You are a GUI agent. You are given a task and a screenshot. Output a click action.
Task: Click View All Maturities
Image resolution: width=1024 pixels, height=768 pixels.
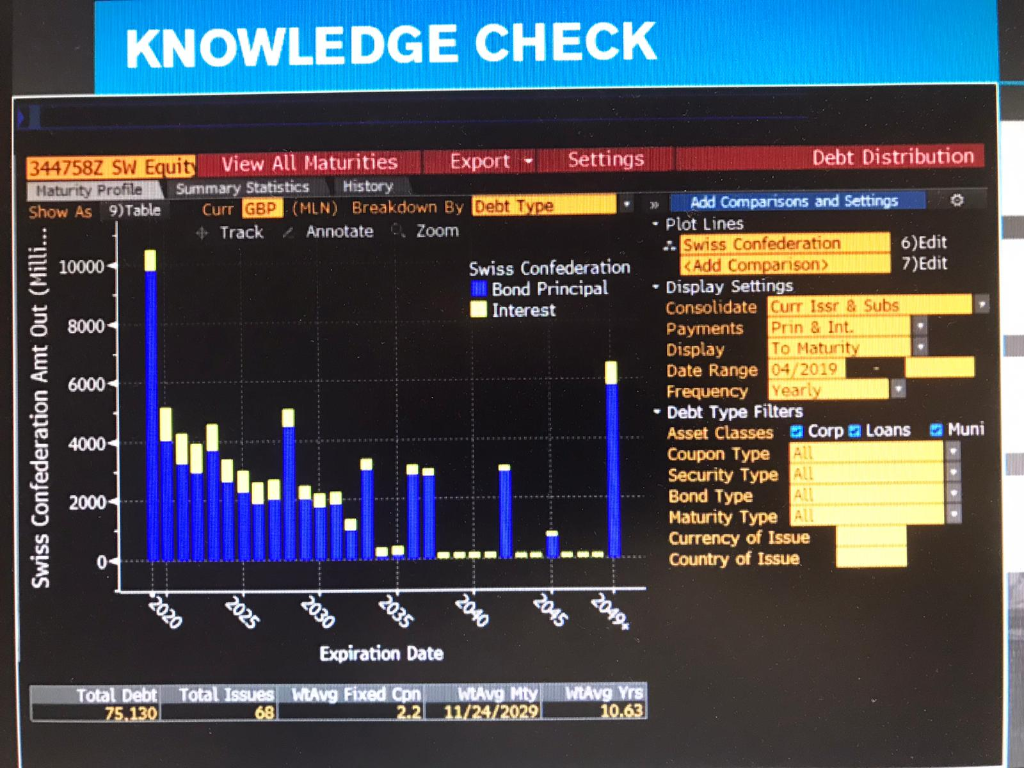[309, 163]
